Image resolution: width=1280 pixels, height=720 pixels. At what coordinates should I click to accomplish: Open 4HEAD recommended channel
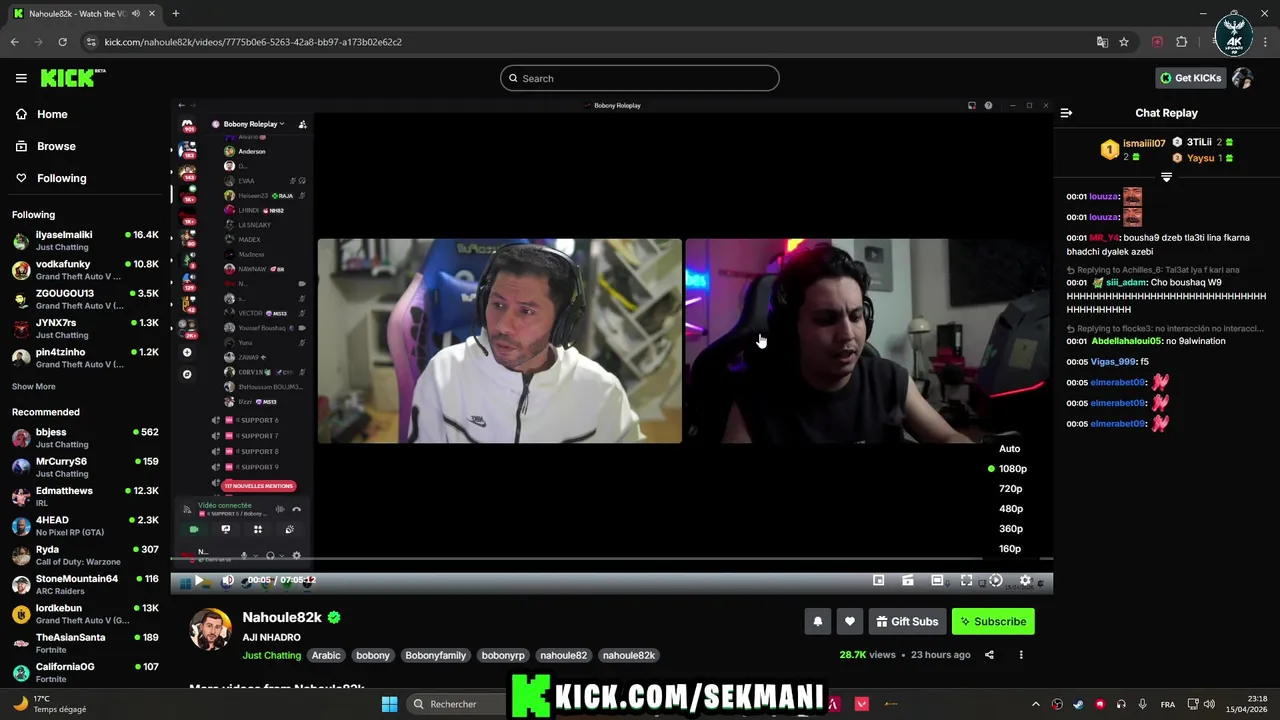[85, 526]
